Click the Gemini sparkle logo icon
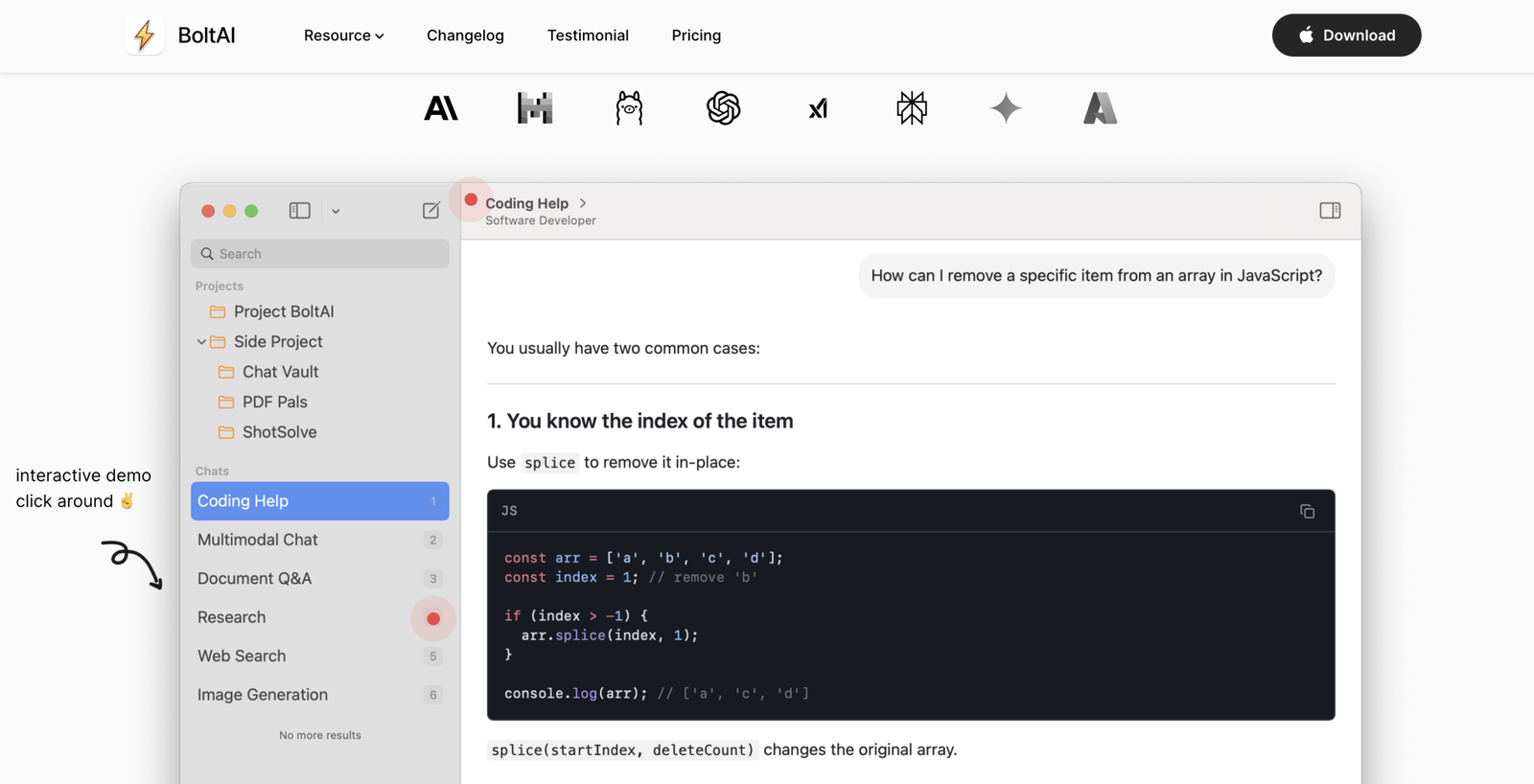 [x=1006, y=108]
